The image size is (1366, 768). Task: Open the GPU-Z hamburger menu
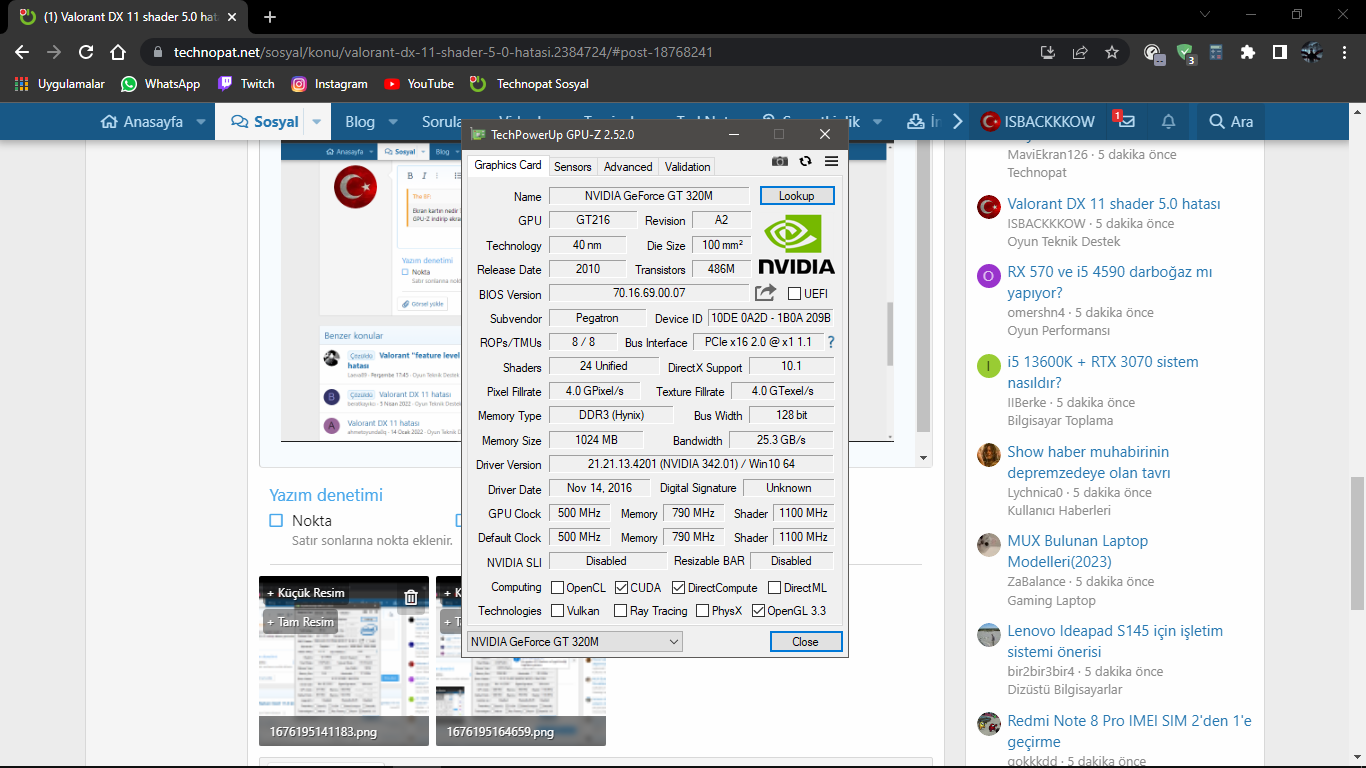(831, 161)
